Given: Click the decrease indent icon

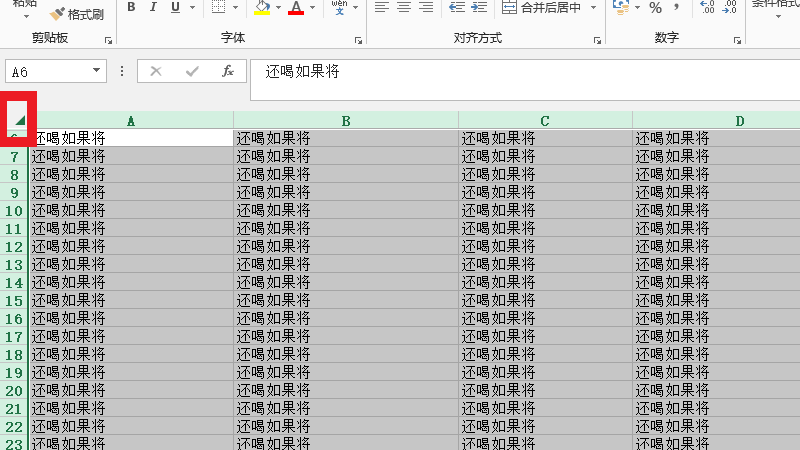Looking at the screenshot, I should click(x=456, y=8).
